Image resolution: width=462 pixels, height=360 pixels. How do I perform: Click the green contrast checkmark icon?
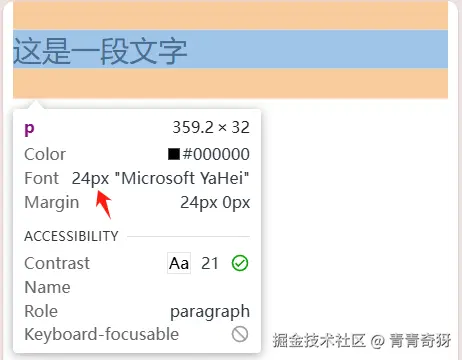tap(240, 263)
